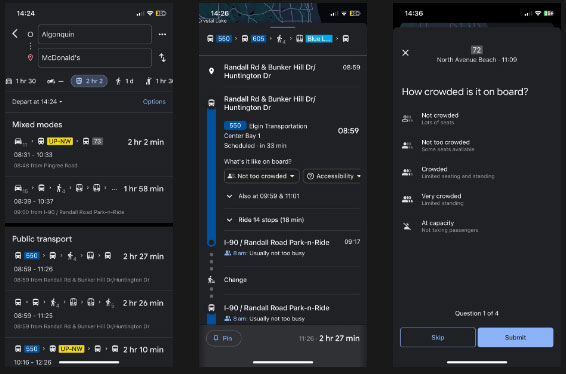Select the 2 hr 27 min public transport route
The width and height of the screenshot is (566, 374).
[x=89, y=268]
